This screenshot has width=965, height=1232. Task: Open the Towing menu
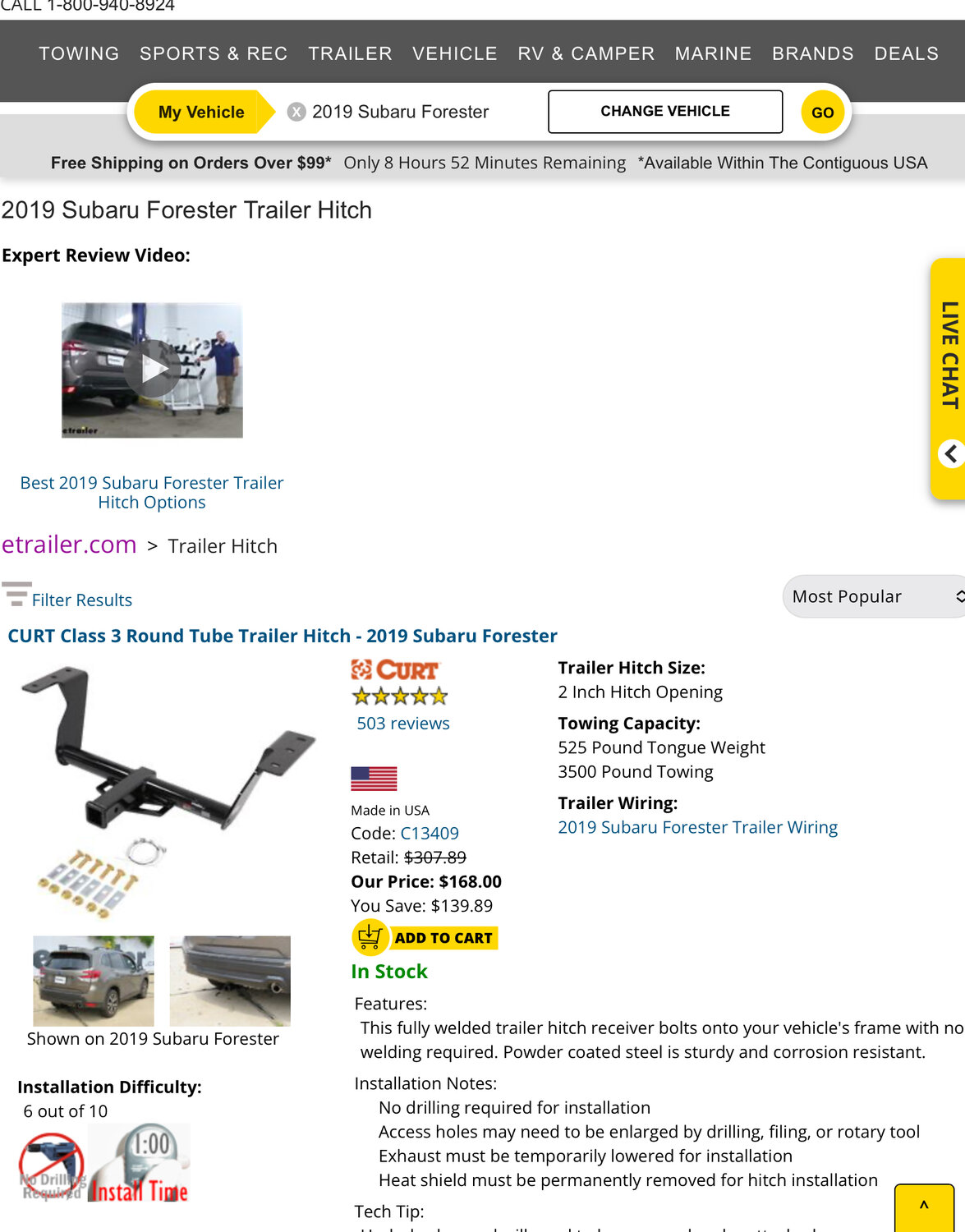[79, 53]
